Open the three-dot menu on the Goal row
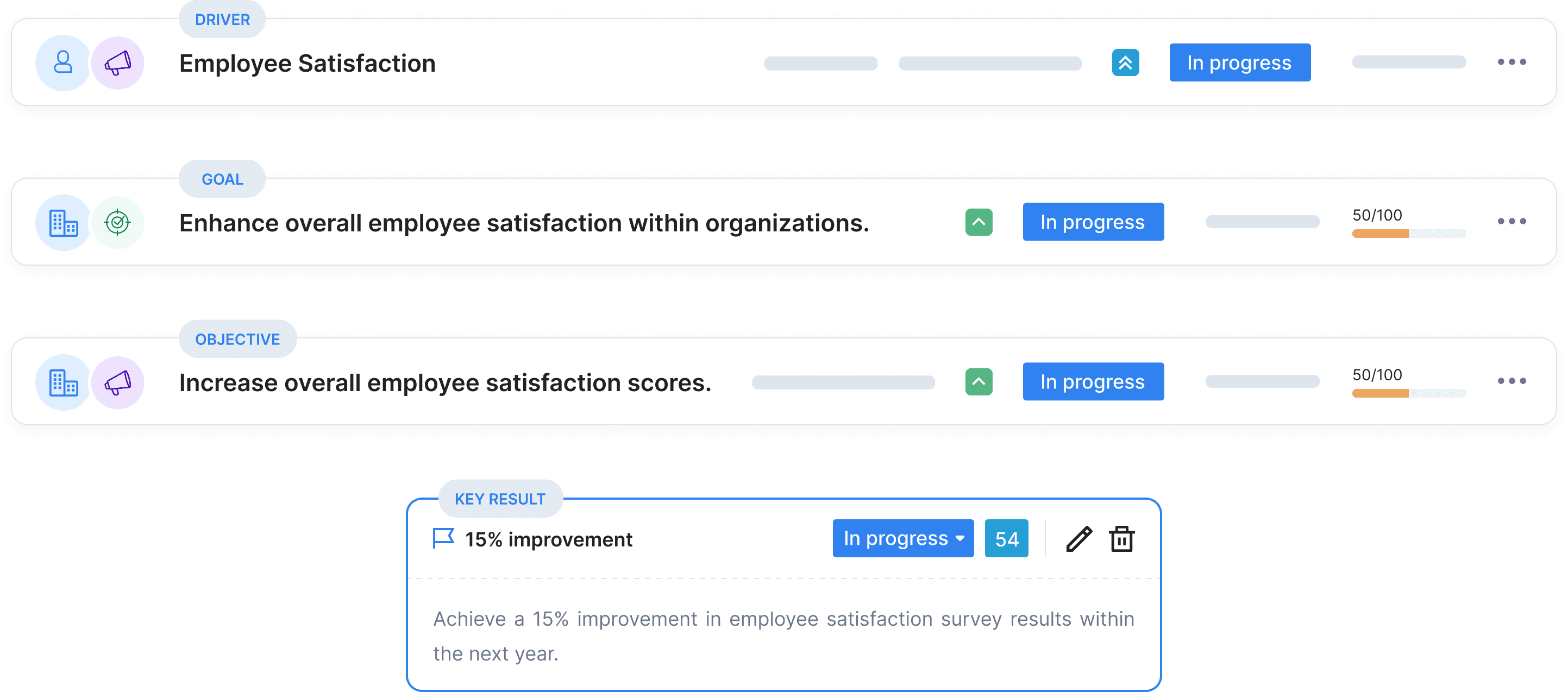The width and height of the screenshot is (1568, 692). pos(1512,222)
